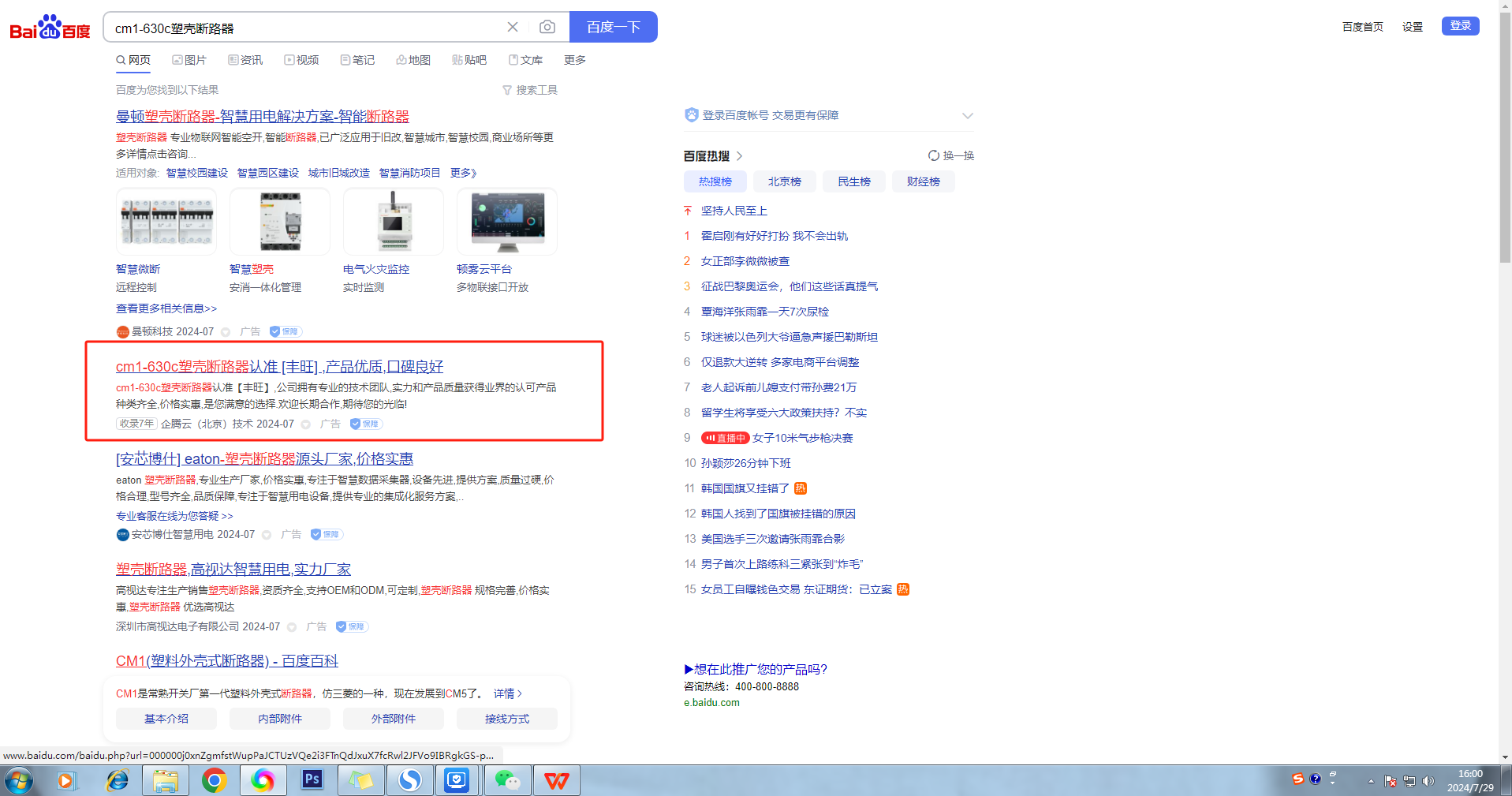Open the 搜索工具 filter options
1512x796 pixels.
pyautogui.click(x=530, y=90)
